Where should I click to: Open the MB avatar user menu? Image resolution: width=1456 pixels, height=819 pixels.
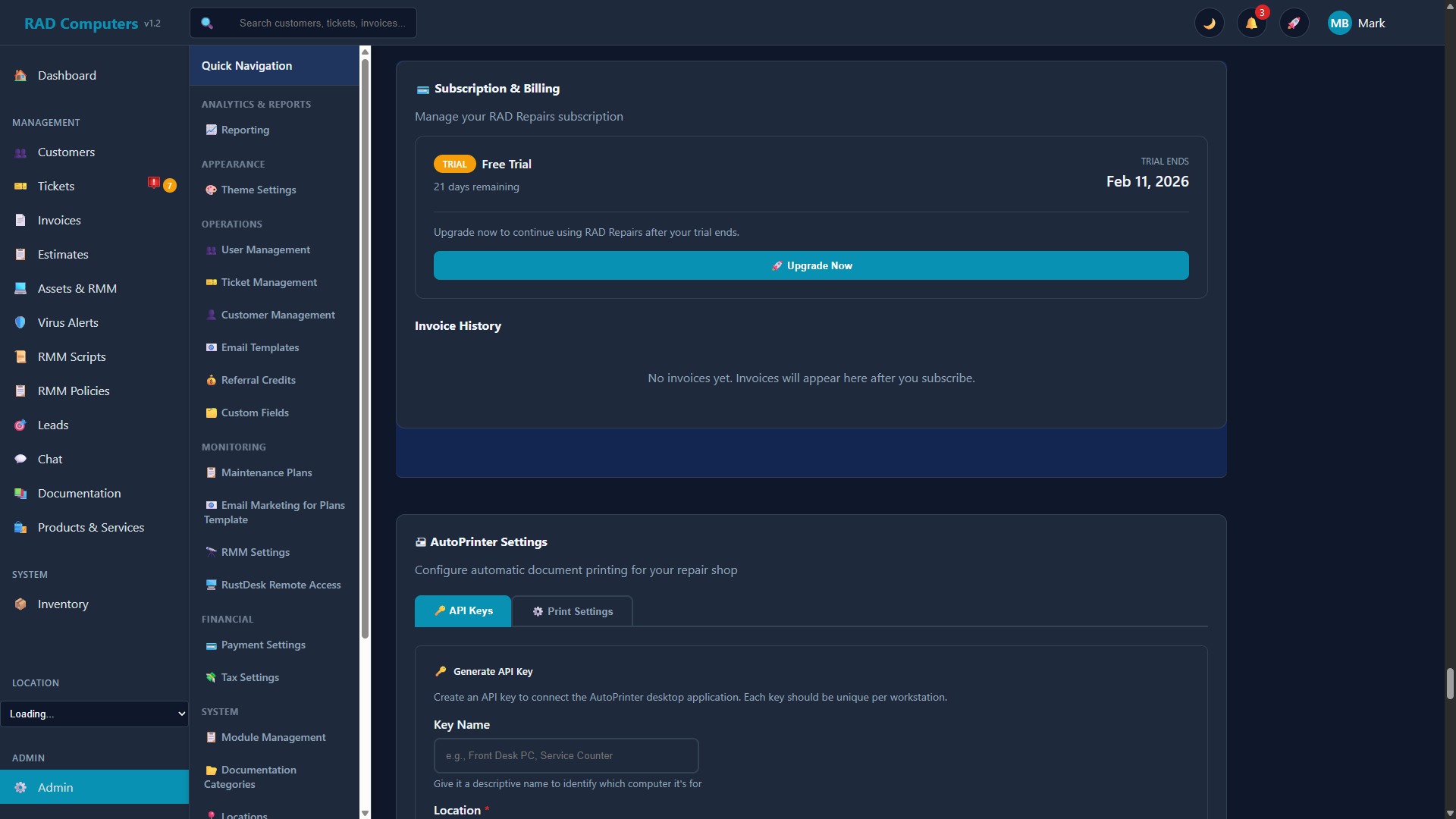[1339, 23]
